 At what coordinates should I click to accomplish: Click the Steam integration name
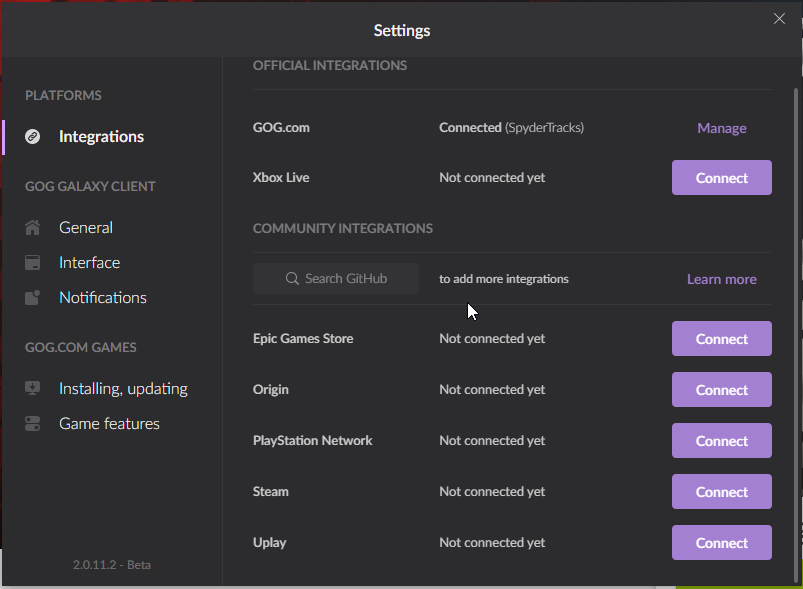pyautogui.click(x=271, y=492)
